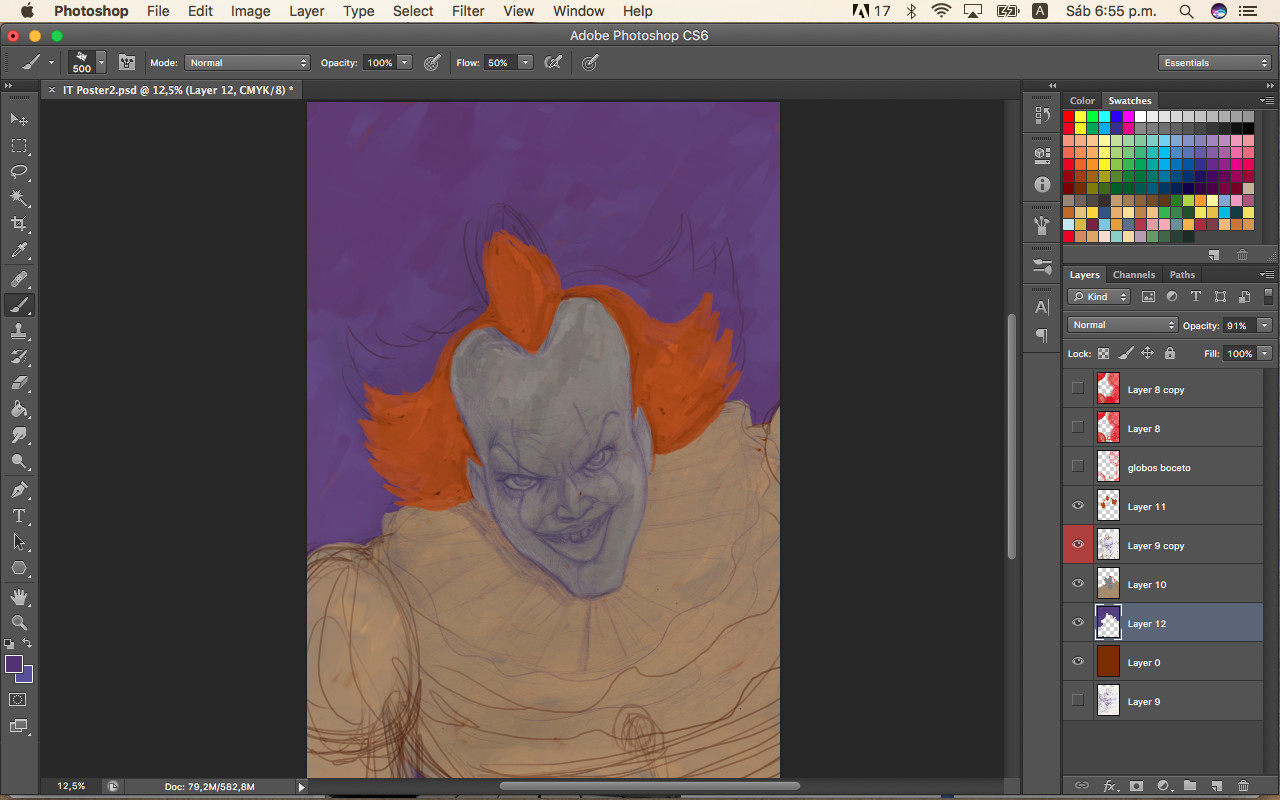This screenshot has height=800, width=1280.
Task: Select the Horizontal Type tool
Action: click(x=19, y=516)
